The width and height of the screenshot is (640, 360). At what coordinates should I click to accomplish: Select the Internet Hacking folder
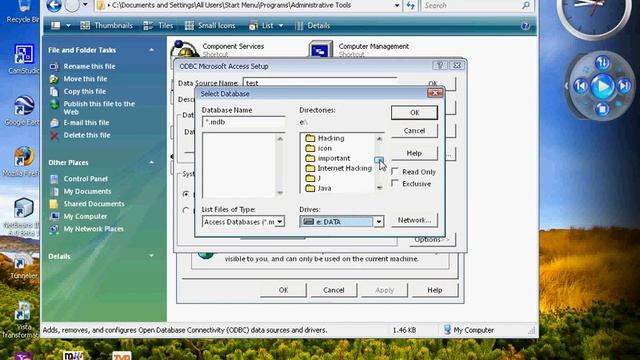[x=338, y=168]
